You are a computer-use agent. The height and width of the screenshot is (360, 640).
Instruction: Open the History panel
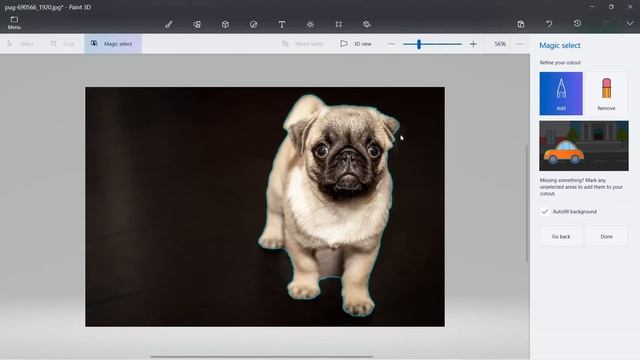[x=577, y=24]
